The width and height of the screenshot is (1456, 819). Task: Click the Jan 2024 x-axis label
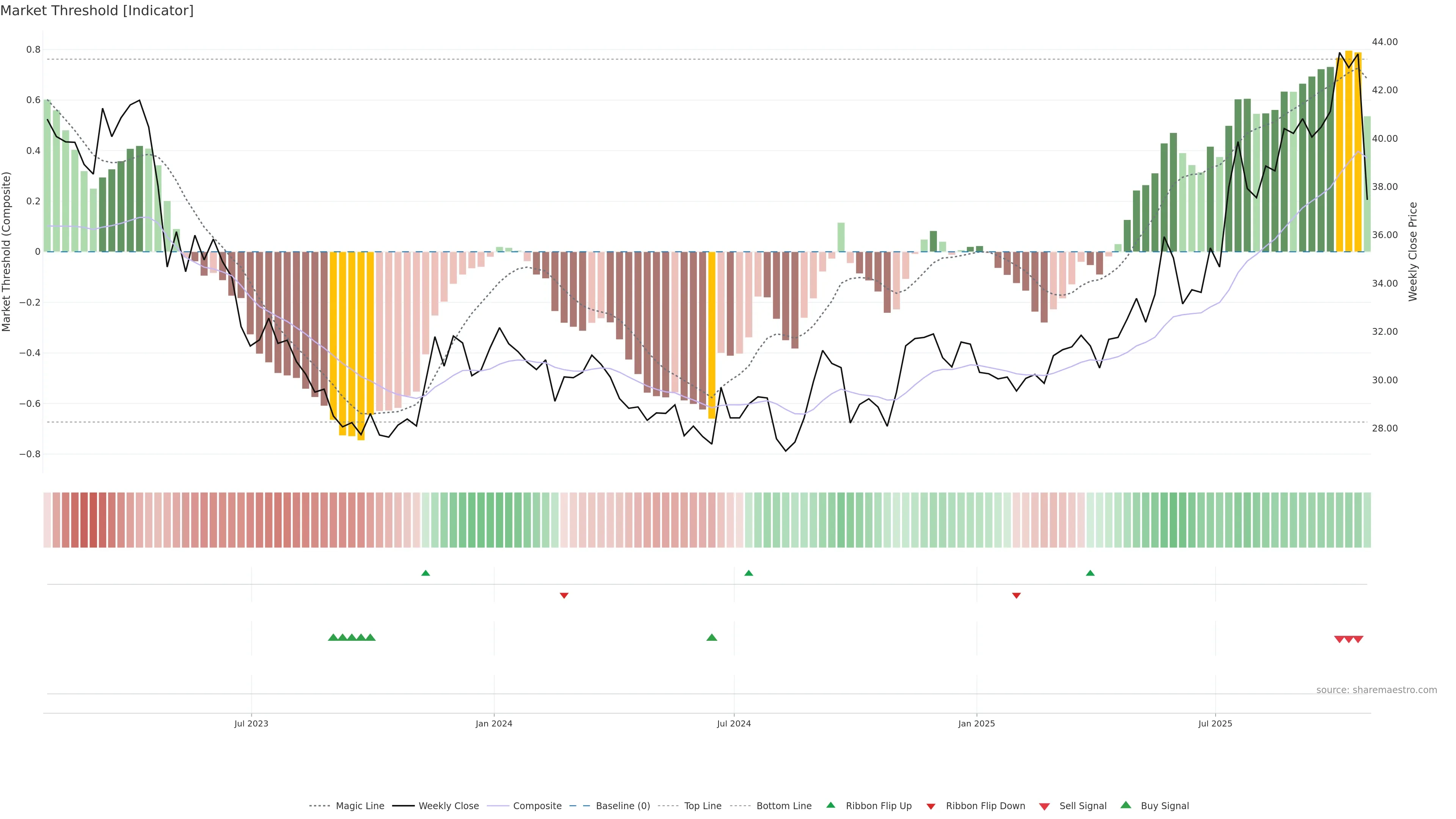[493, 723]
